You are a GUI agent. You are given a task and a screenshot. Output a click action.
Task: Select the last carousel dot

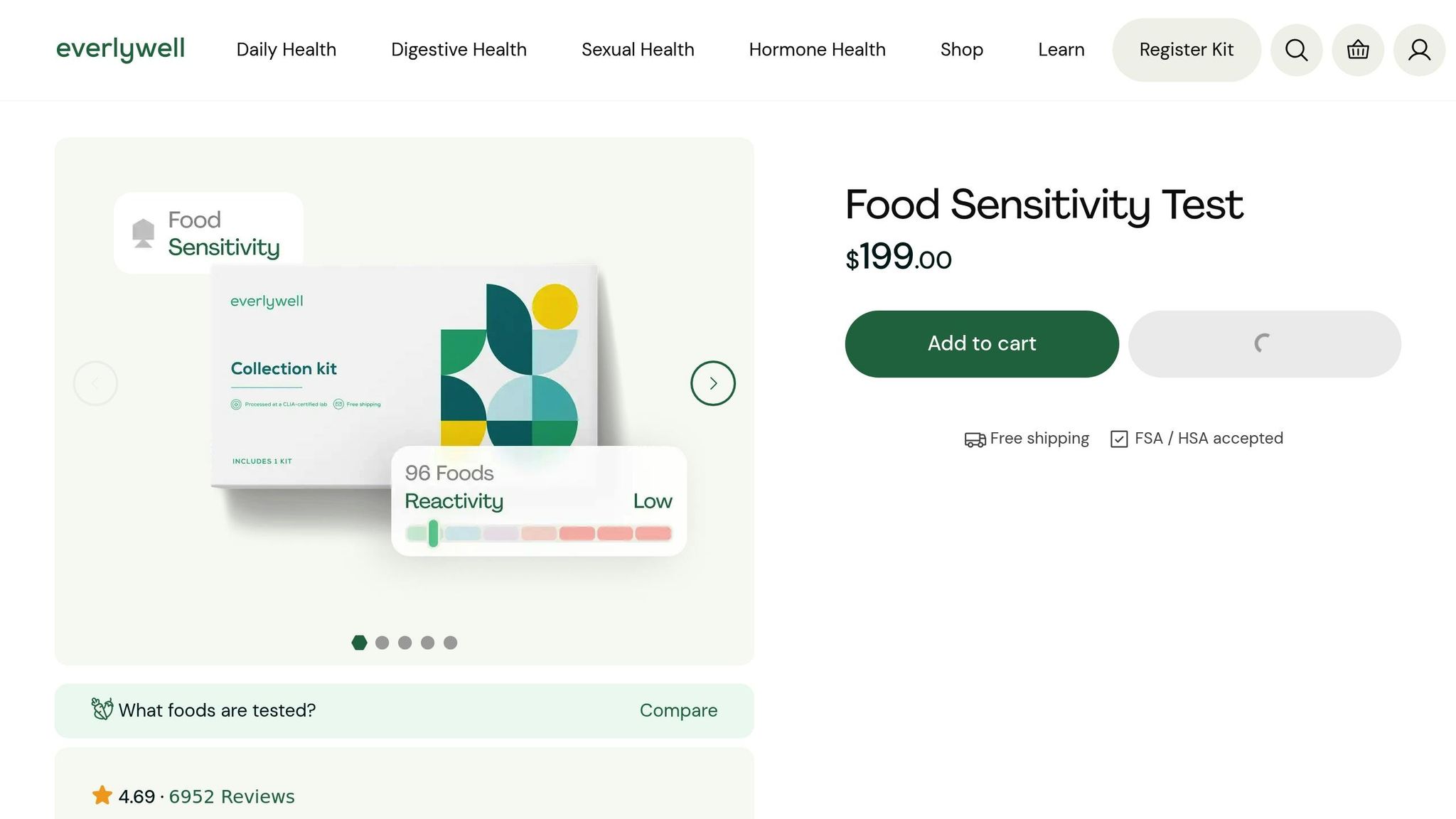450,643
